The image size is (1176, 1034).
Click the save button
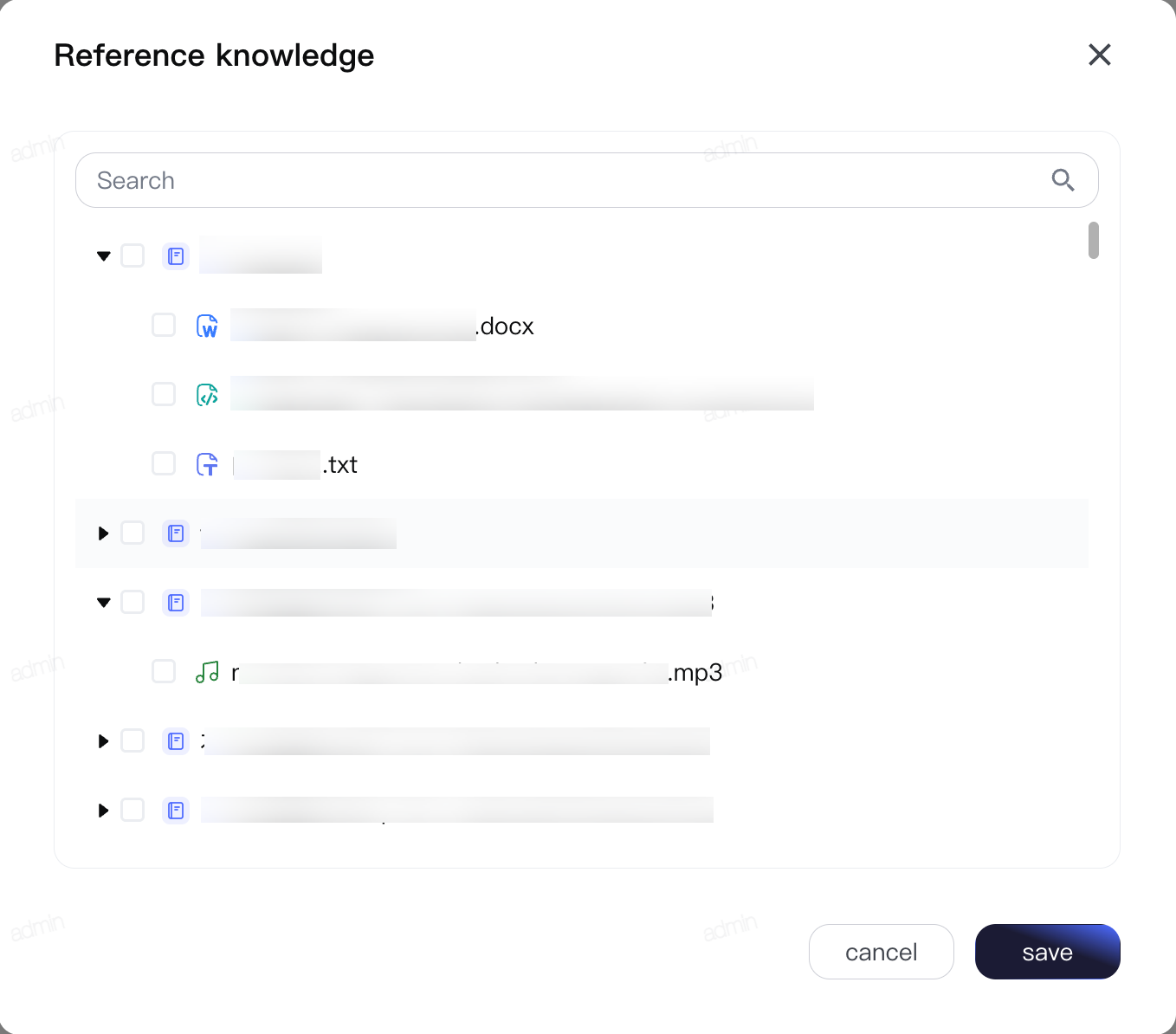click(x=1048, y=952)
